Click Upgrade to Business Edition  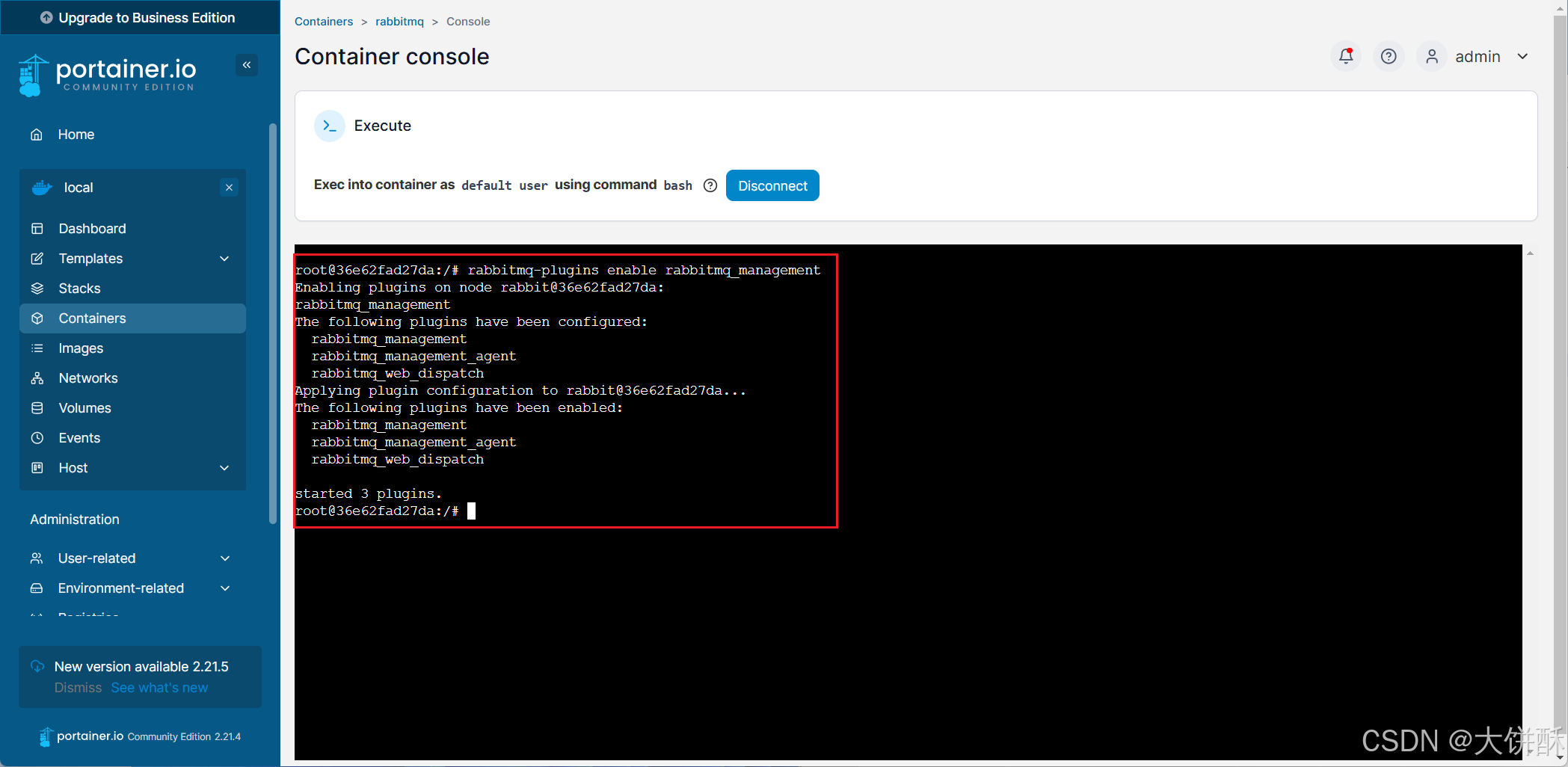coord(140,17)
